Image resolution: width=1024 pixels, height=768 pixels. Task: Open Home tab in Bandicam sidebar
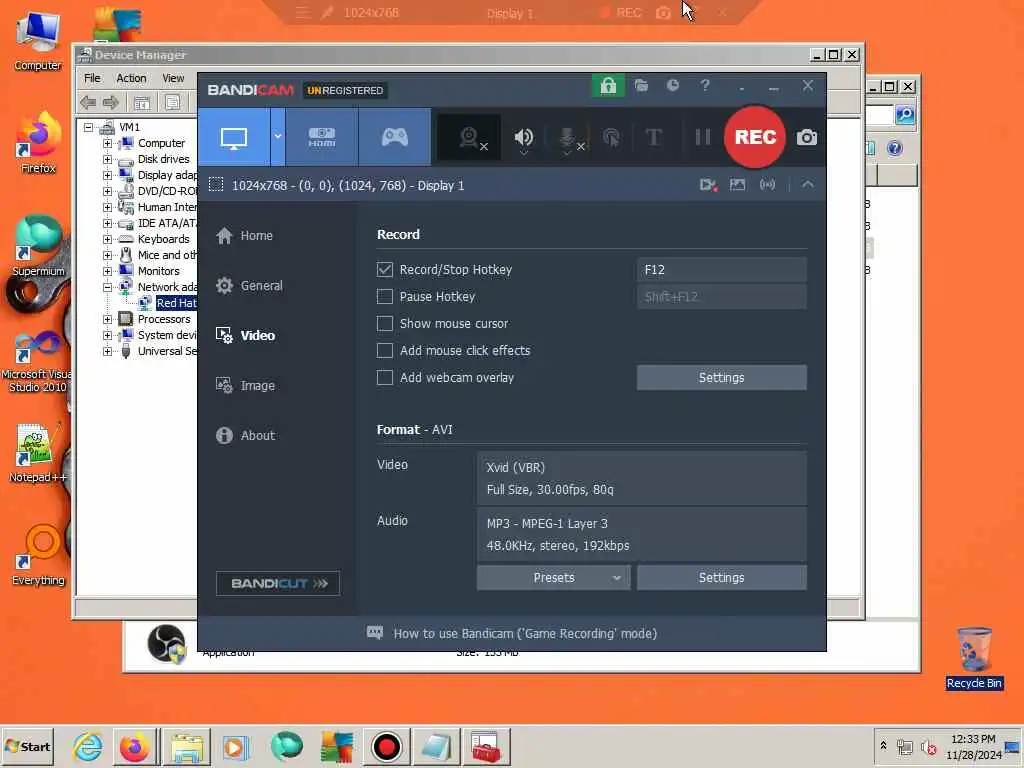(x=244, y=236)
